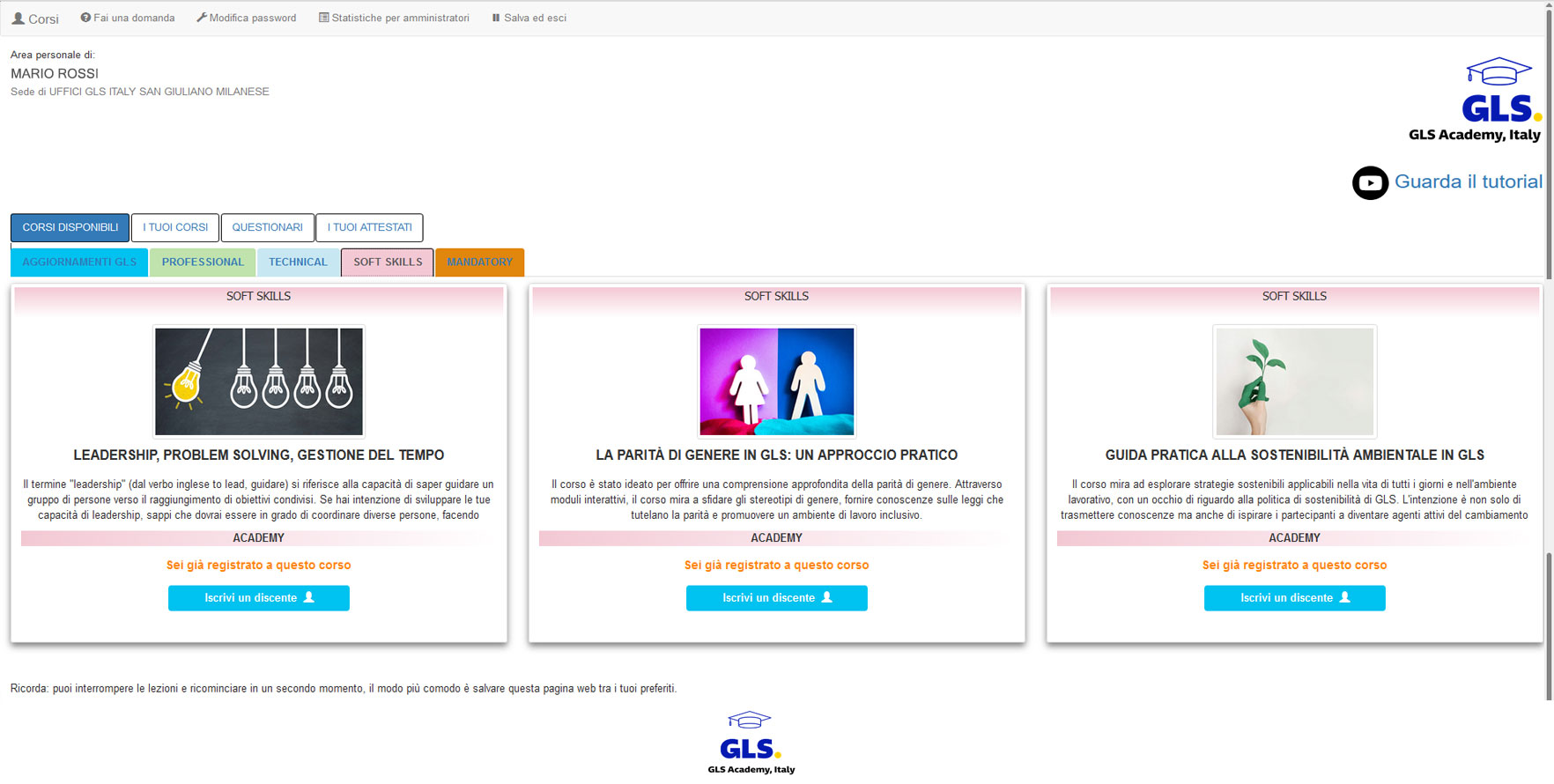Select the MANDATORY category tab
Screen dimensions: 1554x784
pyautogui.click(x=479, y=263)
